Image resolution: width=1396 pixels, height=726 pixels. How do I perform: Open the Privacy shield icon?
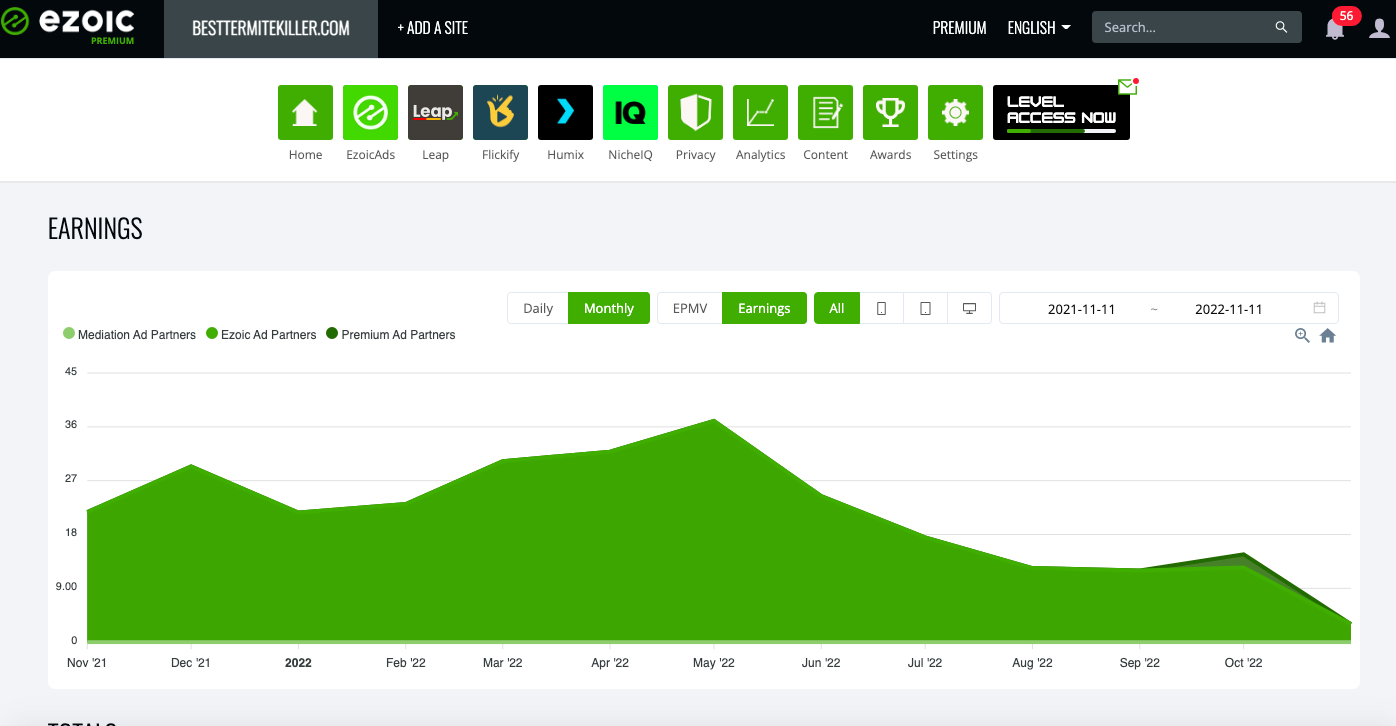pos(695,112)
